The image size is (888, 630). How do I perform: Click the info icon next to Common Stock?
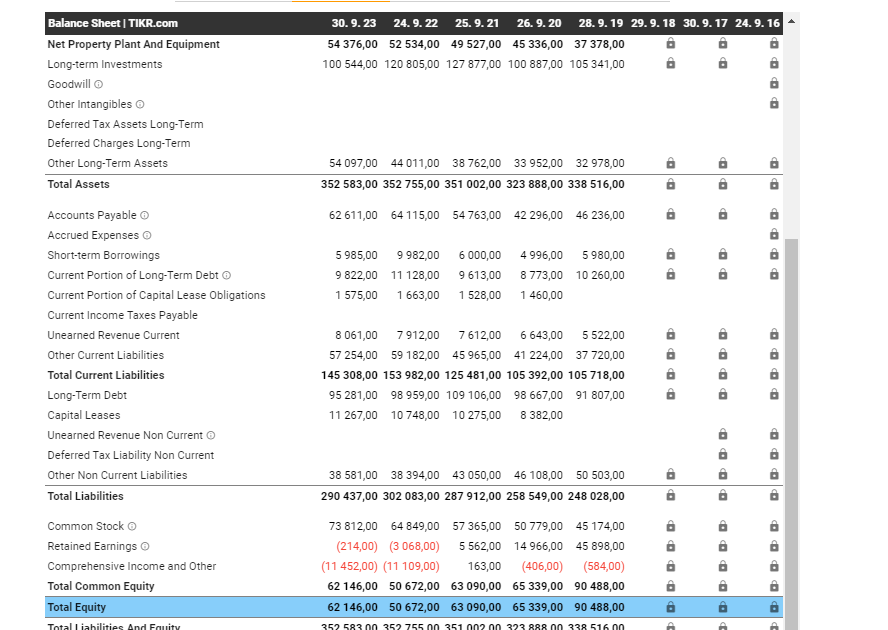click(134, 526)
